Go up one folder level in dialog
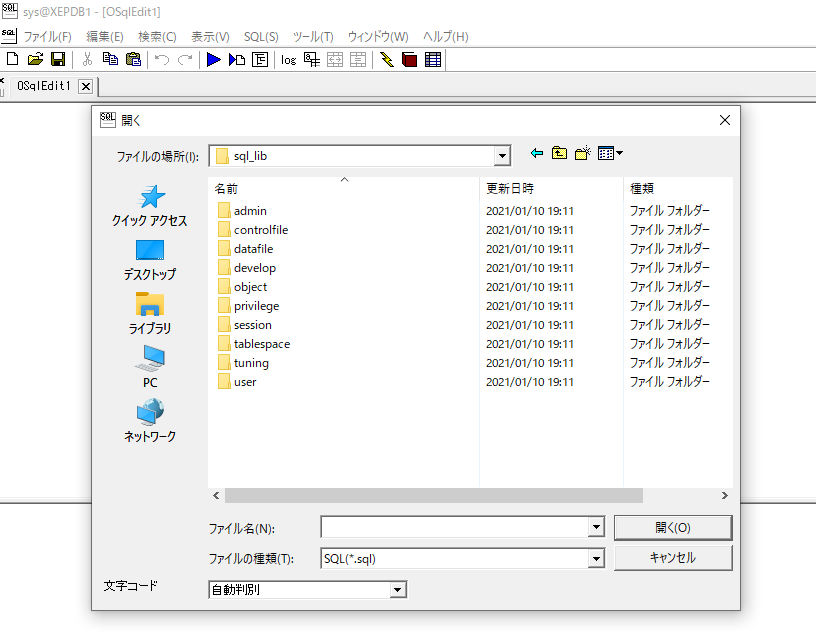This screenshot has width=816, height=637. (560, 153)
